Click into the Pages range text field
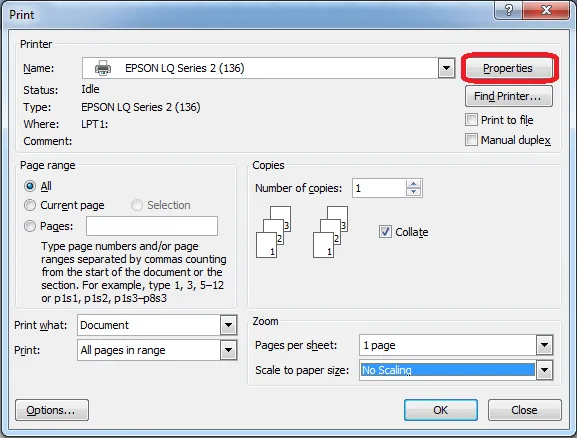 152,226
